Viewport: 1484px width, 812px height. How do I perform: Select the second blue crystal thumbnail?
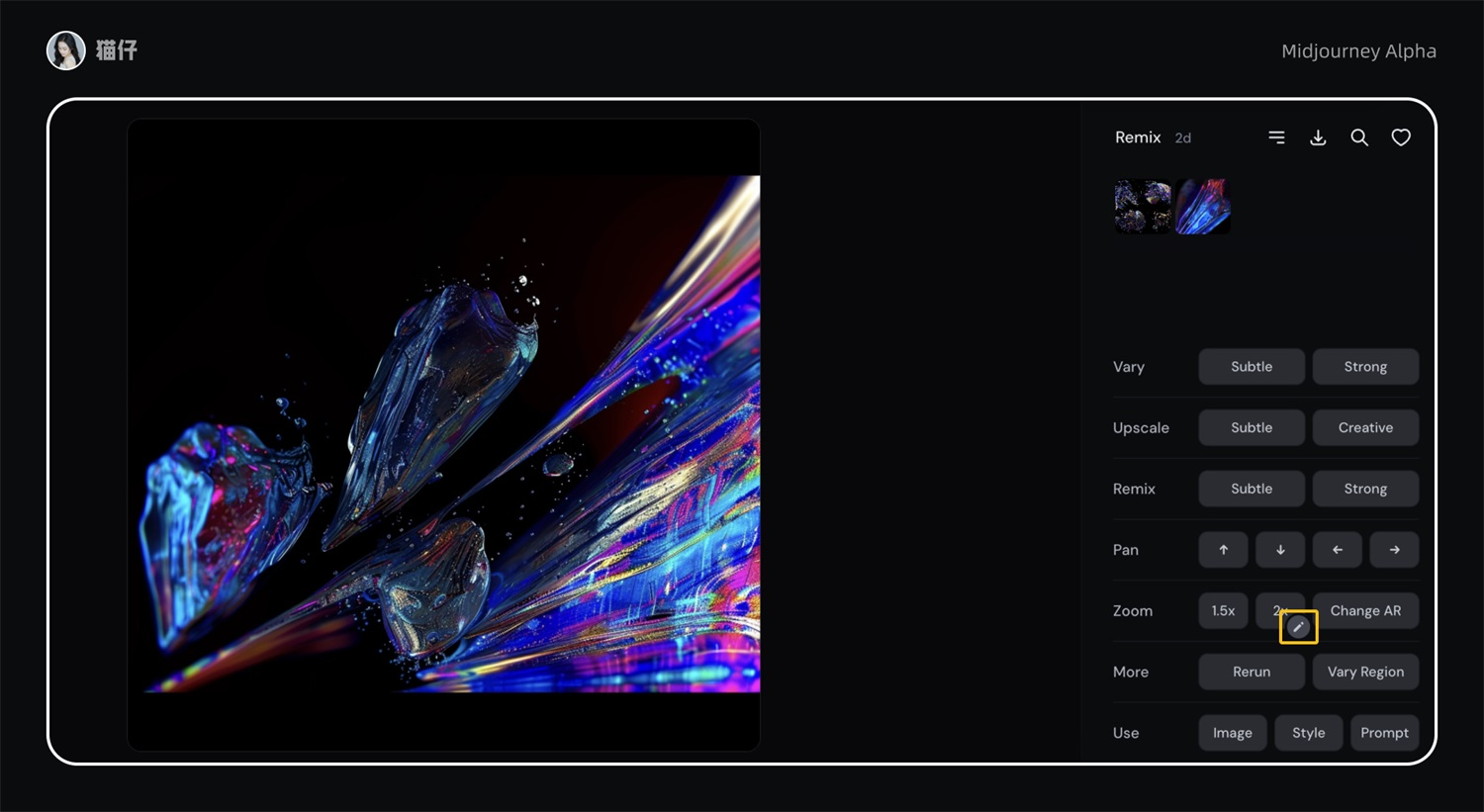click(x=1203, y=206)
